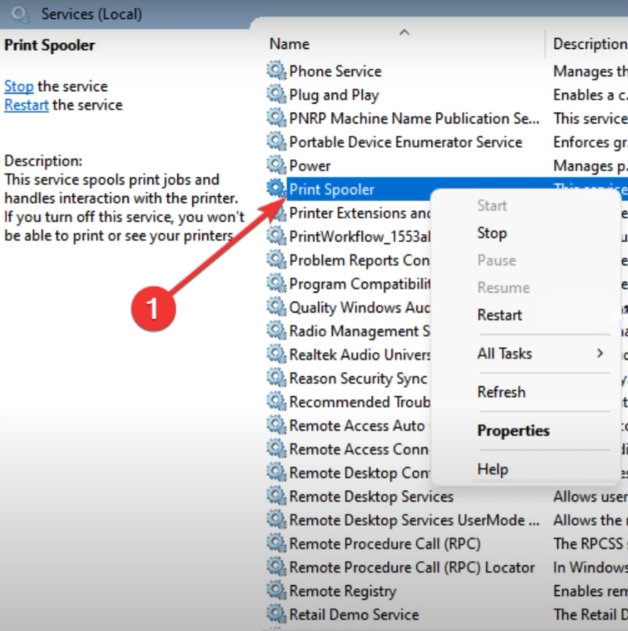The image size is (628, 631).
Task: Open Help from the context menu
Action: [492, 469]
